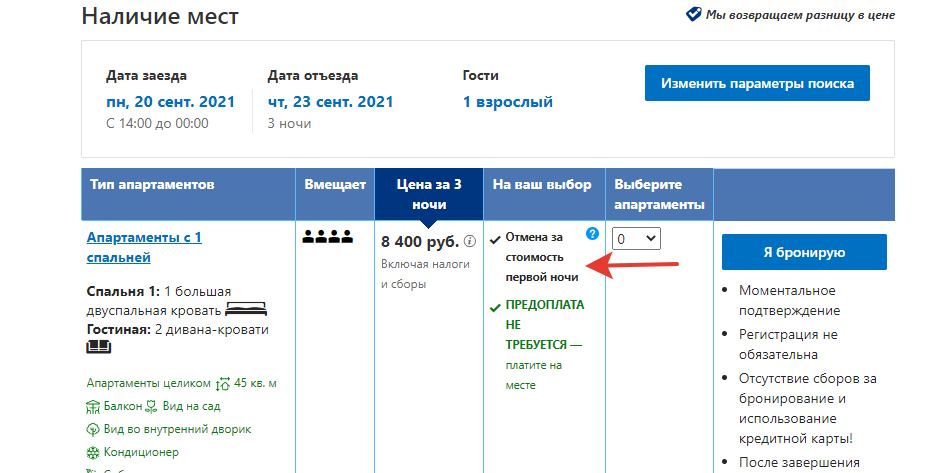The image size is (940, 473).
Task: Click the price match checkmark badge icon
Action: [694, 14]
